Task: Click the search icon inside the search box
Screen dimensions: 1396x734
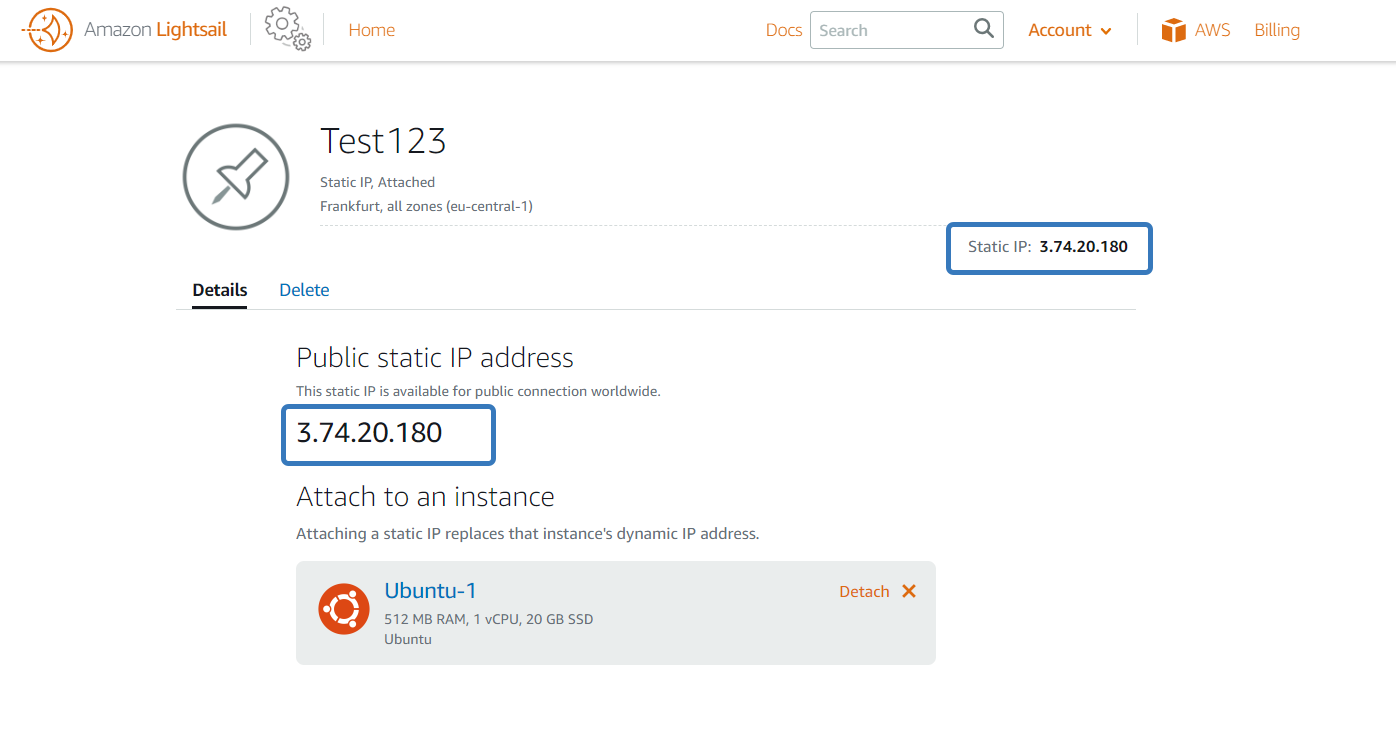Action: tap(982, 29)
